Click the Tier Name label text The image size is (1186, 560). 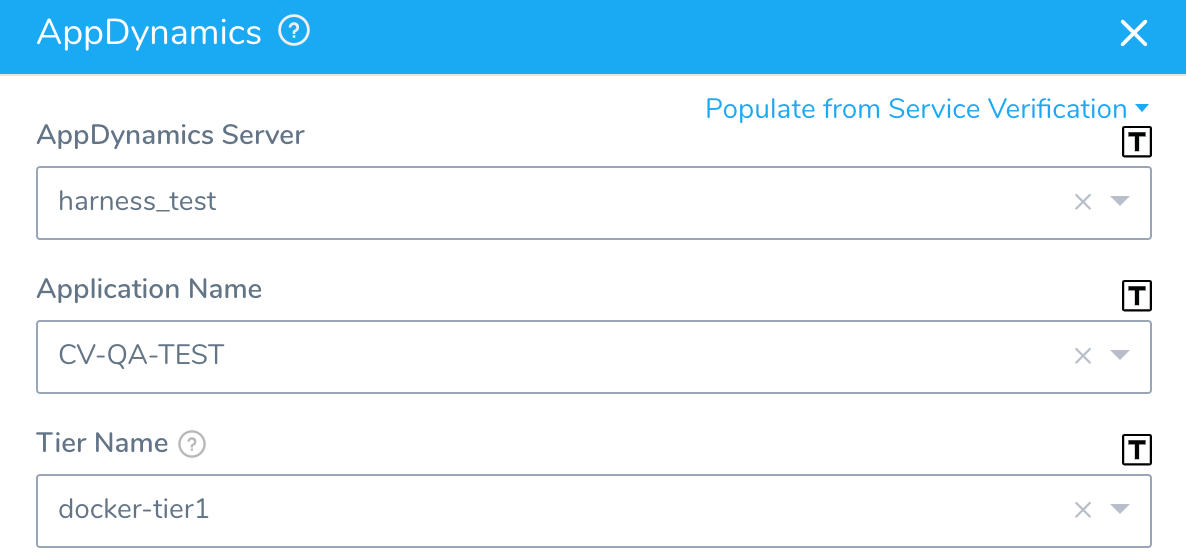click(102, 443)
